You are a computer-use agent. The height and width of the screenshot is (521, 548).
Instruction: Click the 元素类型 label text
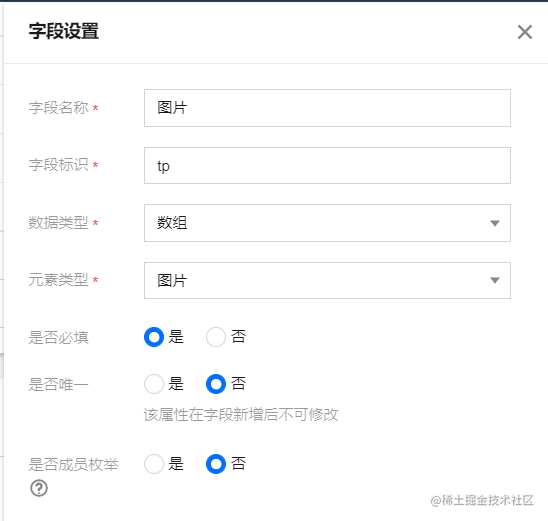pyautogui.click(x=58, y=280)
